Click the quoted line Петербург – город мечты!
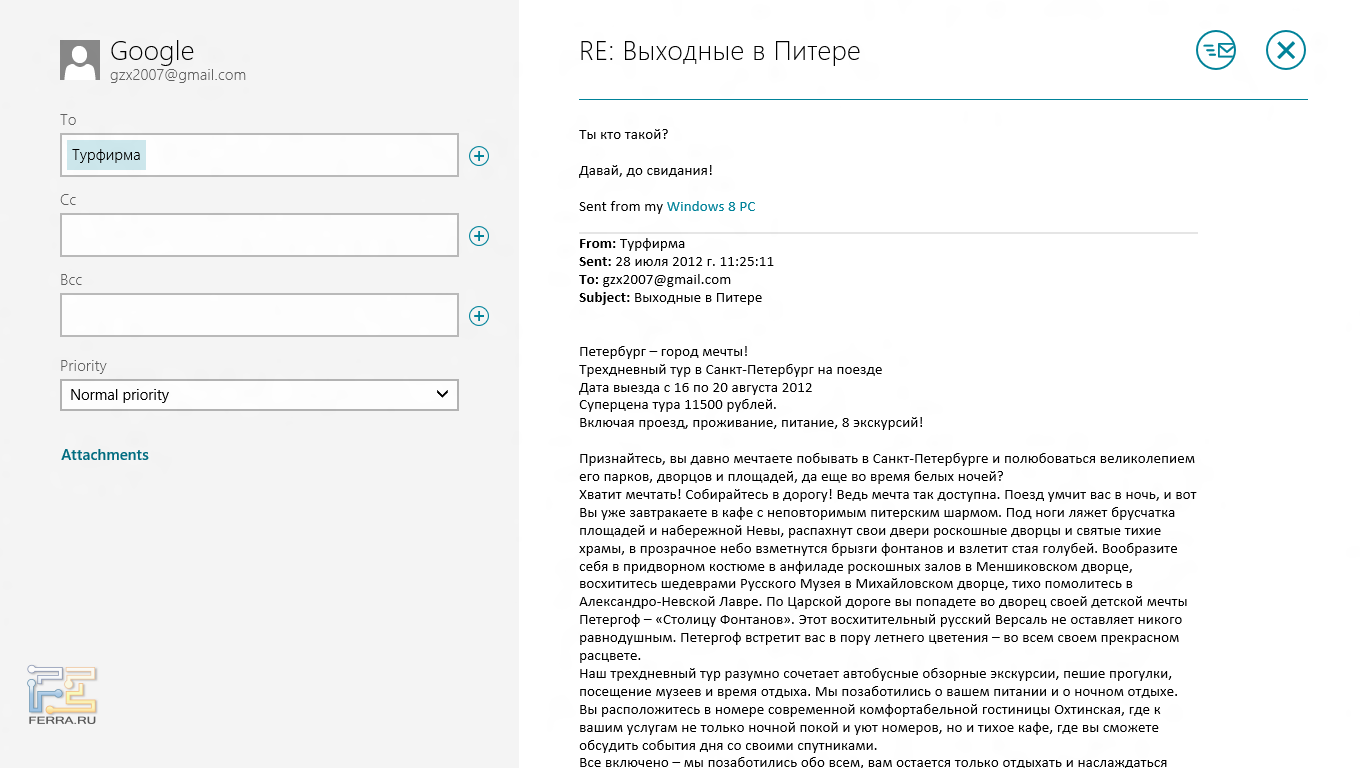The height and width of the screenshot is (768, 1366). (x=664, y=351)
